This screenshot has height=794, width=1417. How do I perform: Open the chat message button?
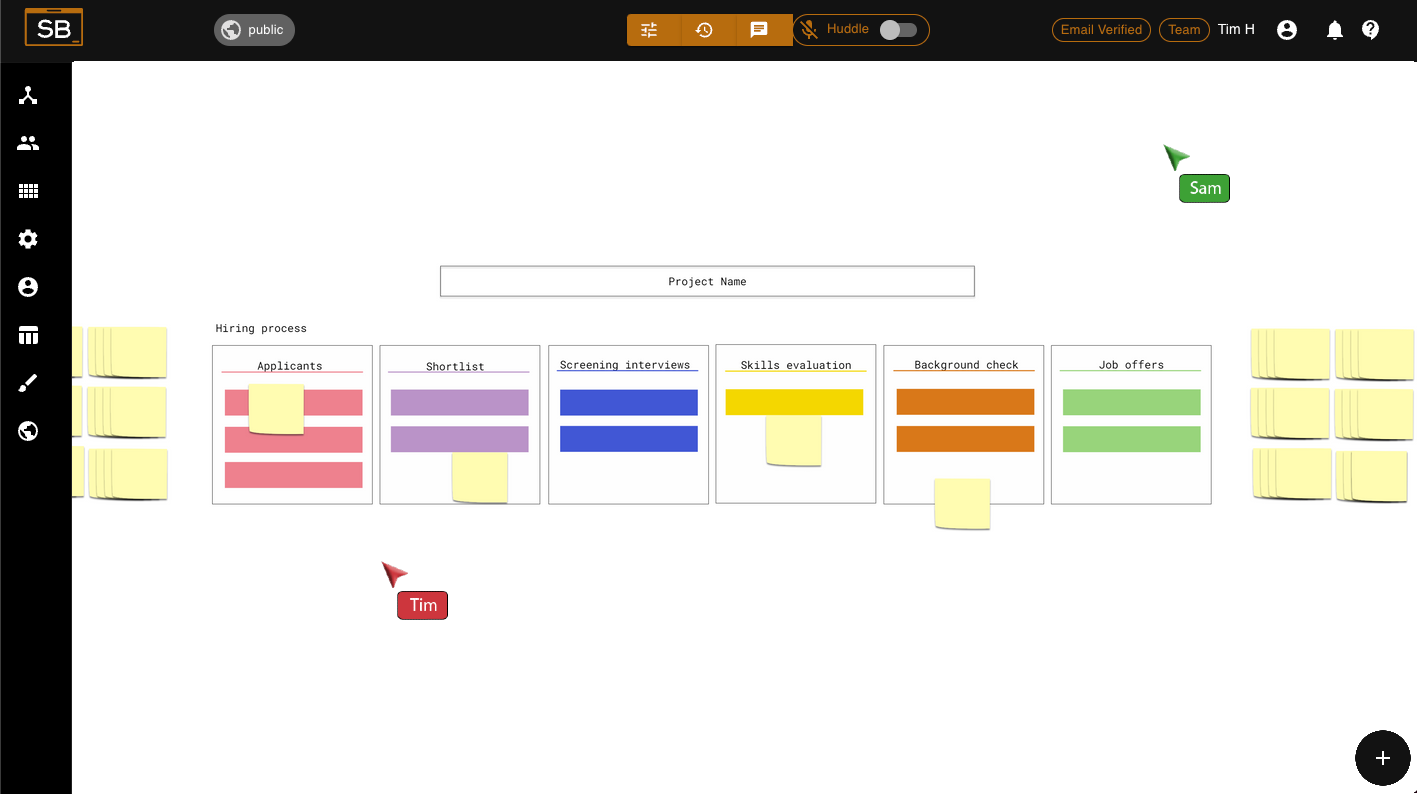tap(759, 30)
